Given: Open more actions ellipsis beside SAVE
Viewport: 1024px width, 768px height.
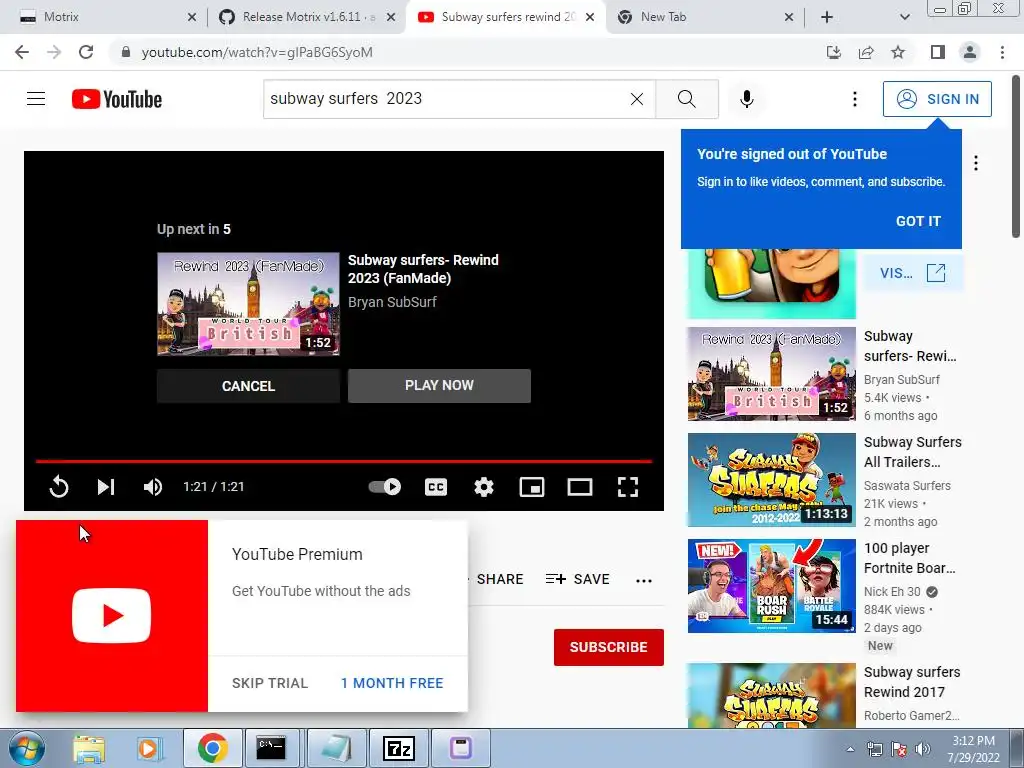Looking at the screenshot, I should [644, 580].
